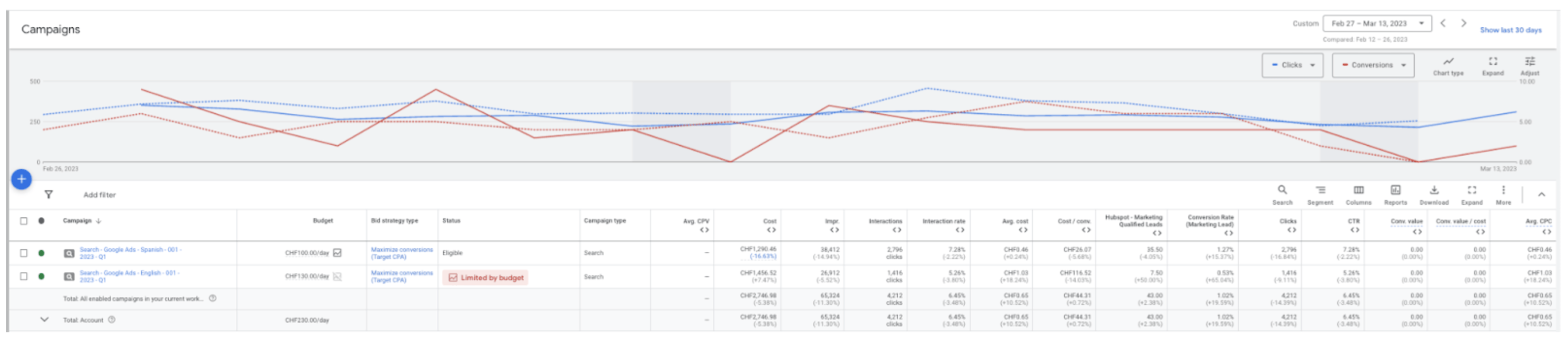Click the blue plus create button
The width and height of the screenshot is (1568, 343).
[x=22, y=179]
